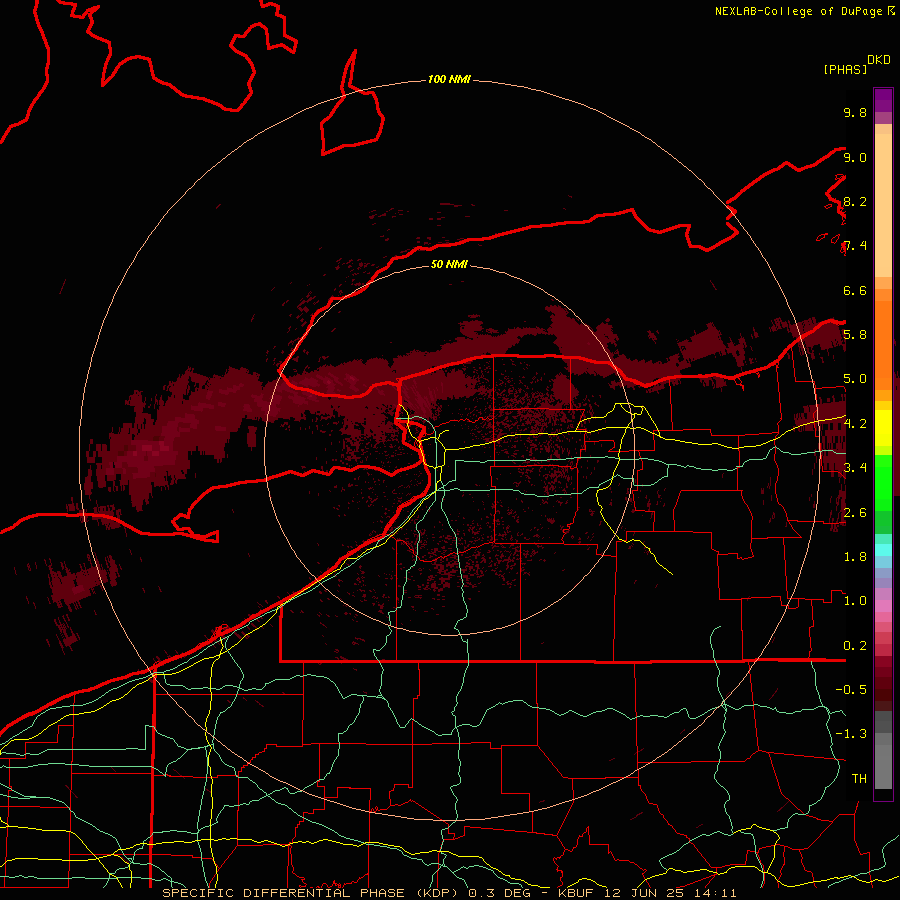Click the 1.0 legend value
900x900 pixels.
[x=855, y=600]
